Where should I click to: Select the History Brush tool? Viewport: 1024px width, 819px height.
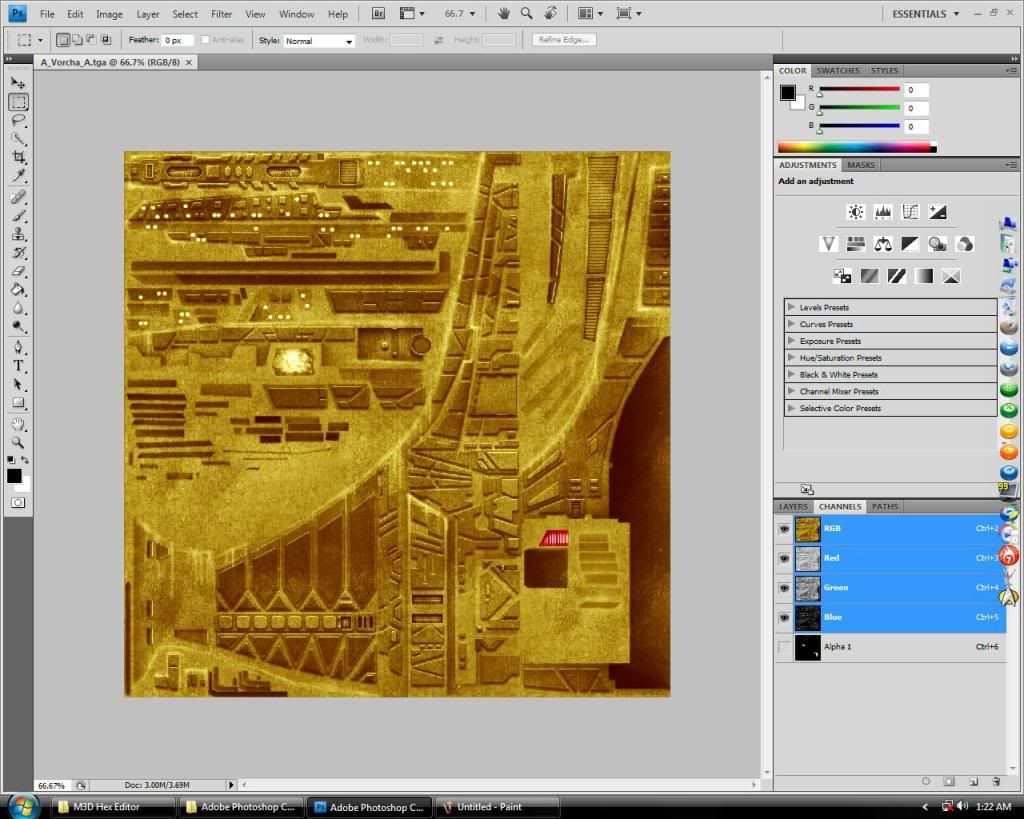click(18, 252)
